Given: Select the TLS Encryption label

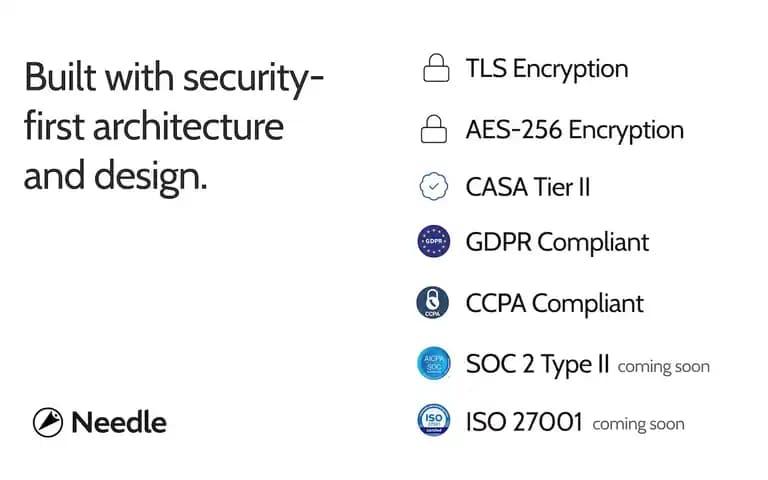Looking at the screenshot, I should coord(547,69).
